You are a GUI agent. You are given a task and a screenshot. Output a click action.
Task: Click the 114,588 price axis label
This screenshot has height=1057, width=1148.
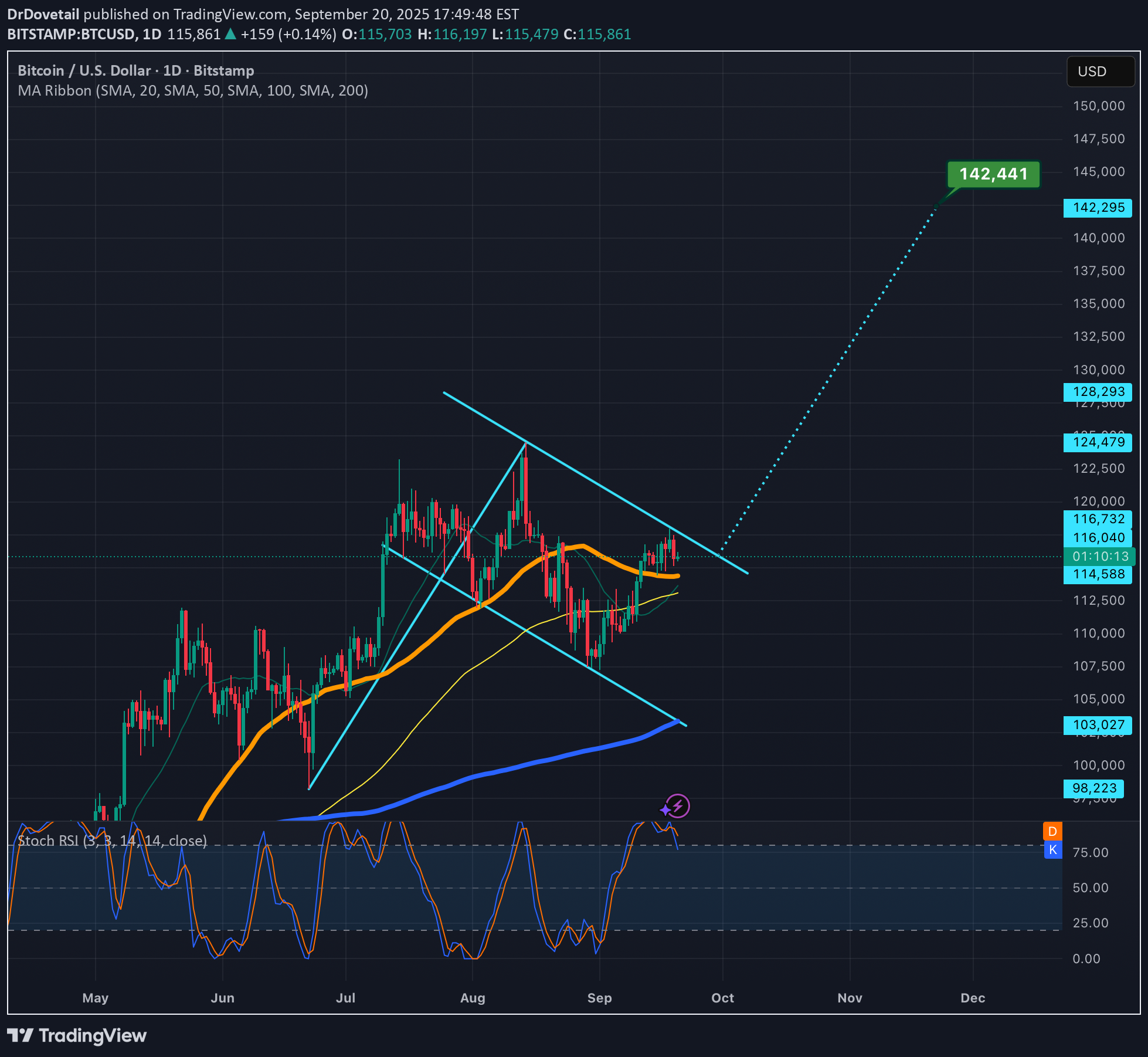1098,574
